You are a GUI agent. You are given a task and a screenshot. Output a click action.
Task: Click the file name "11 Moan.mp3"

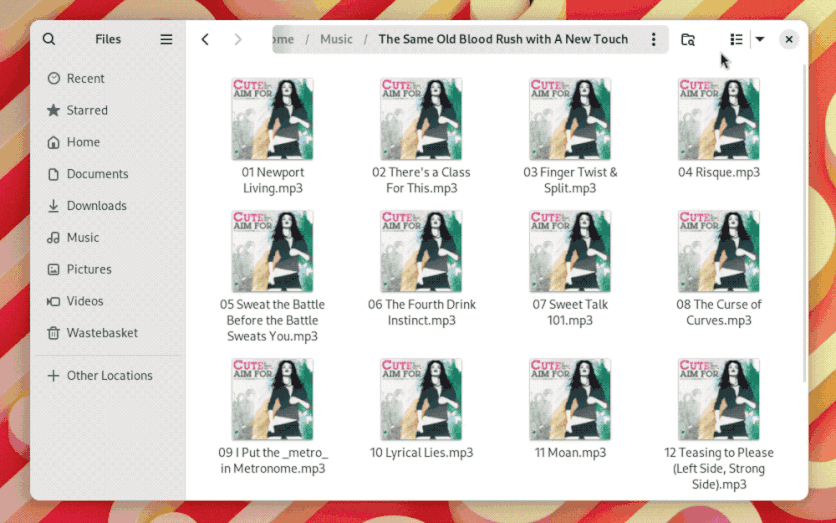570,453
